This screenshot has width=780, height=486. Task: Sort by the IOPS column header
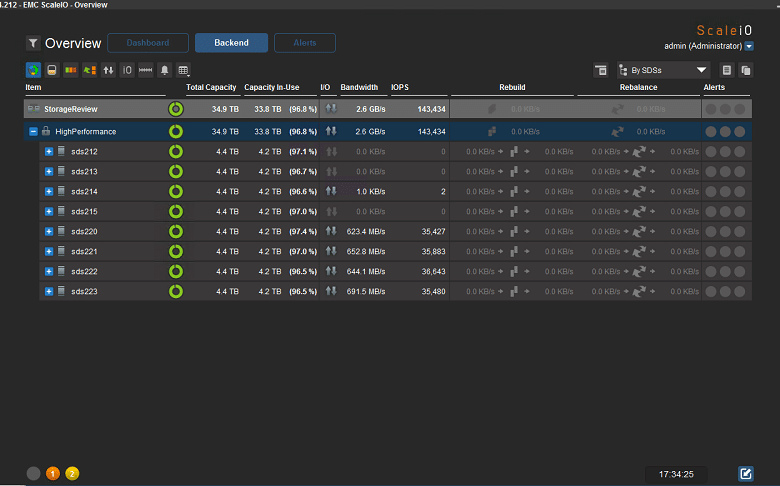(x=400, y=87)
